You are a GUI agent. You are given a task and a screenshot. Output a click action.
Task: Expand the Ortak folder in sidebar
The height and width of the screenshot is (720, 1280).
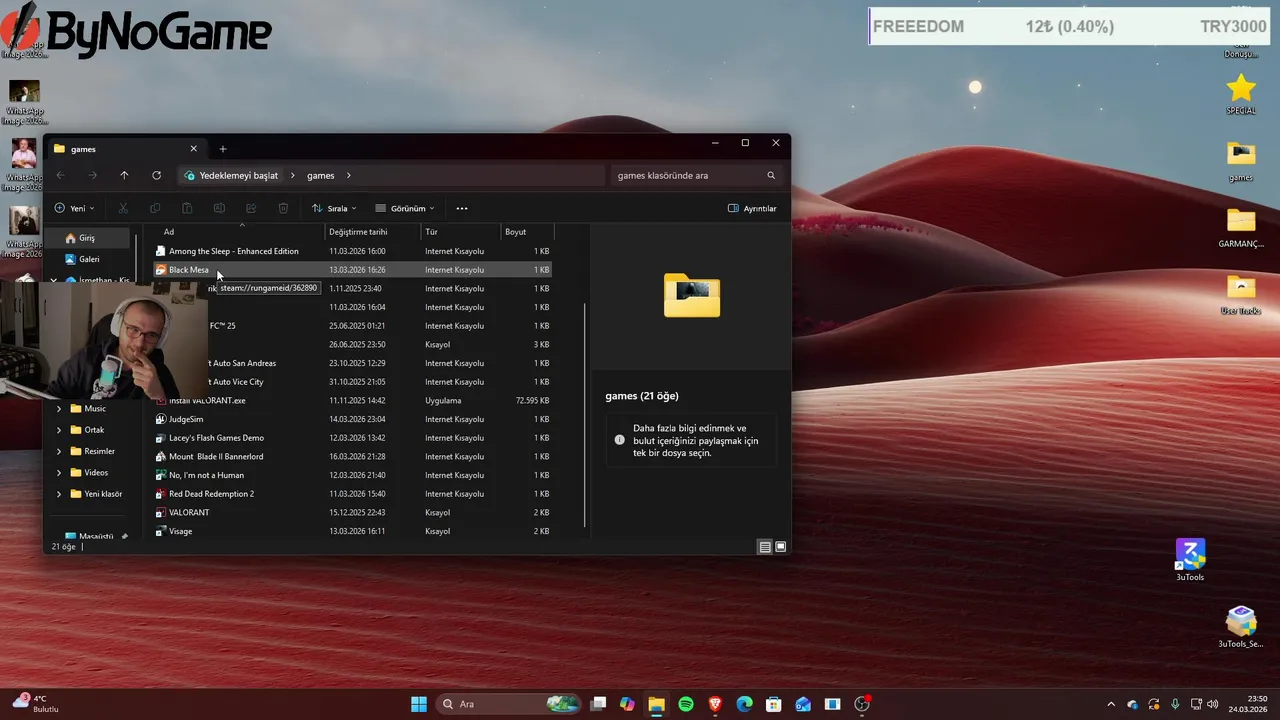pos(59,430)
